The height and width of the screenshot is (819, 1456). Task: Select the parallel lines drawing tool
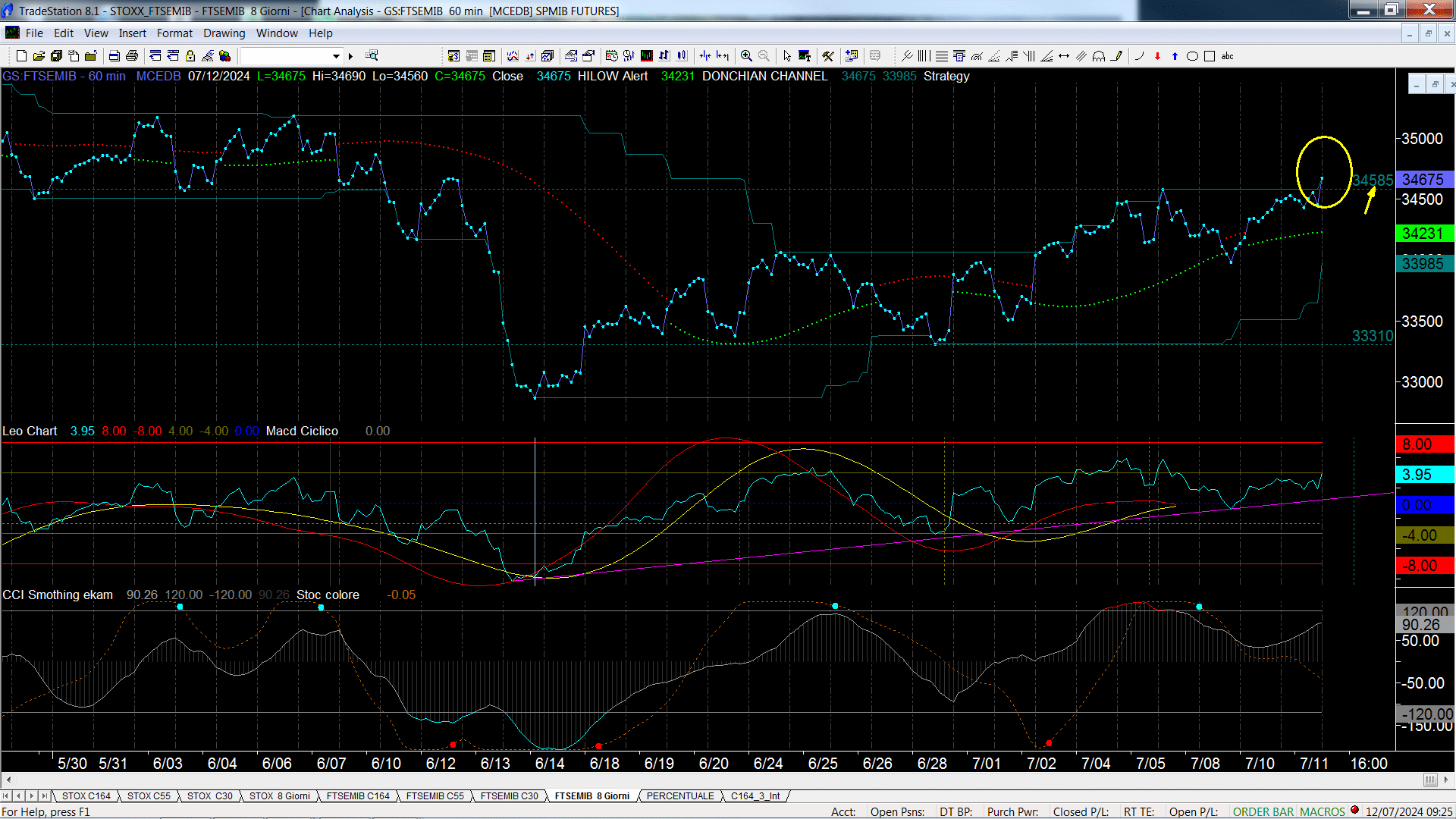tap(1081, 55)
